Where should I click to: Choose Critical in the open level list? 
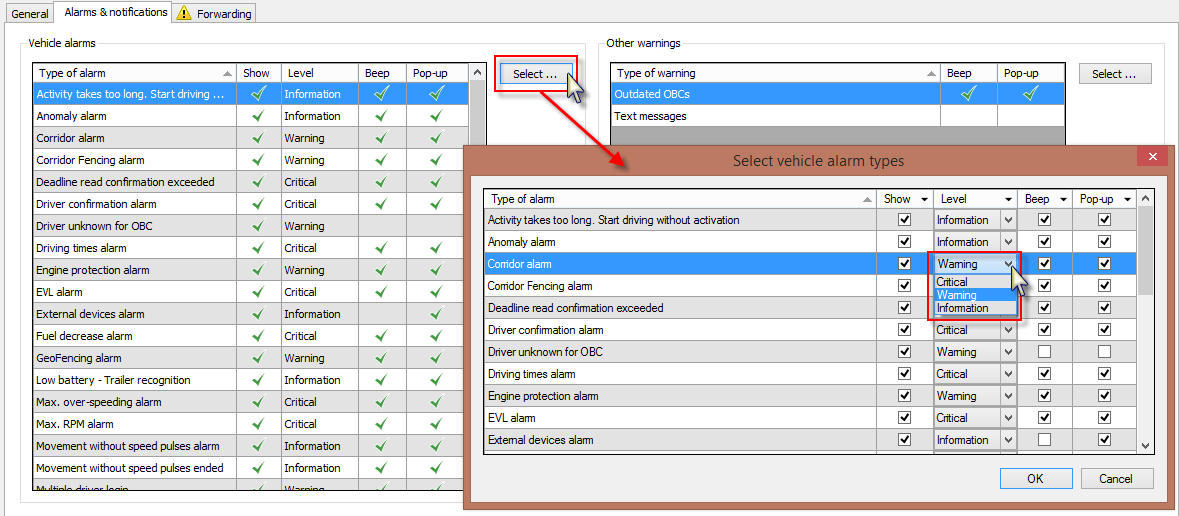point(952,282)
